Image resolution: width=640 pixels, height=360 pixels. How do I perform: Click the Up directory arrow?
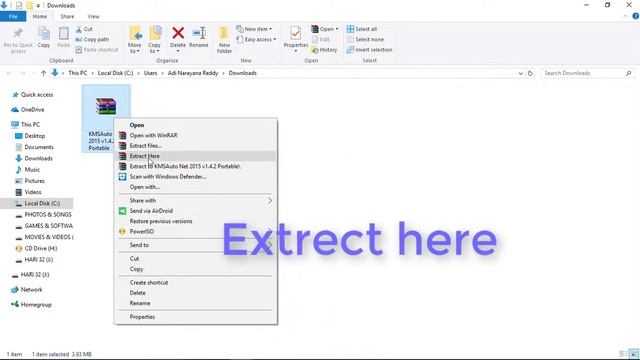tap(43, 73)
